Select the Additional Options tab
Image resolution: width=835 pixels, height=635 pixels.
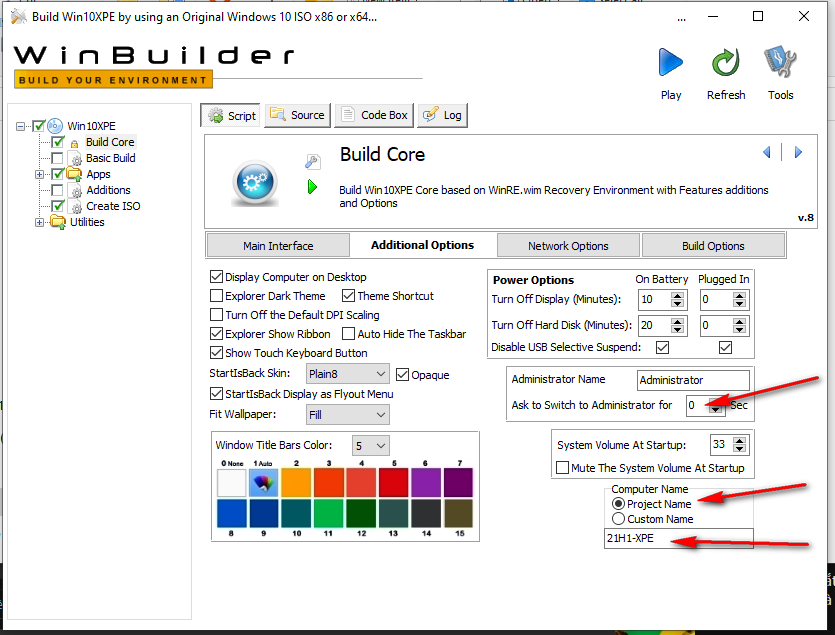click(422, 245)
